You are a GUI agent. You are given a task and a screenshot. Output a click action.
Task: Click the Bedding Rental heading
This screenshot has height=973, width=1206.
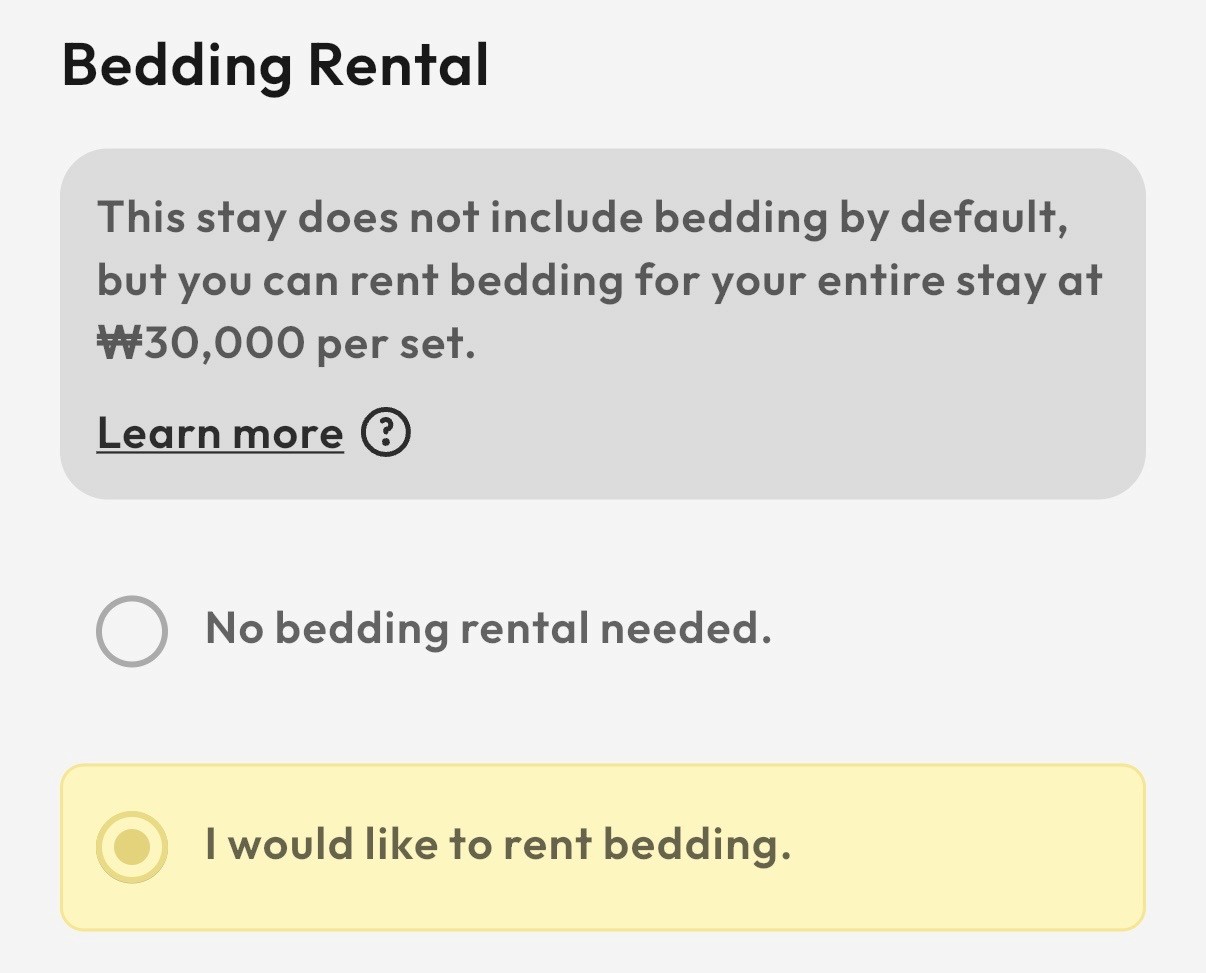275,66
